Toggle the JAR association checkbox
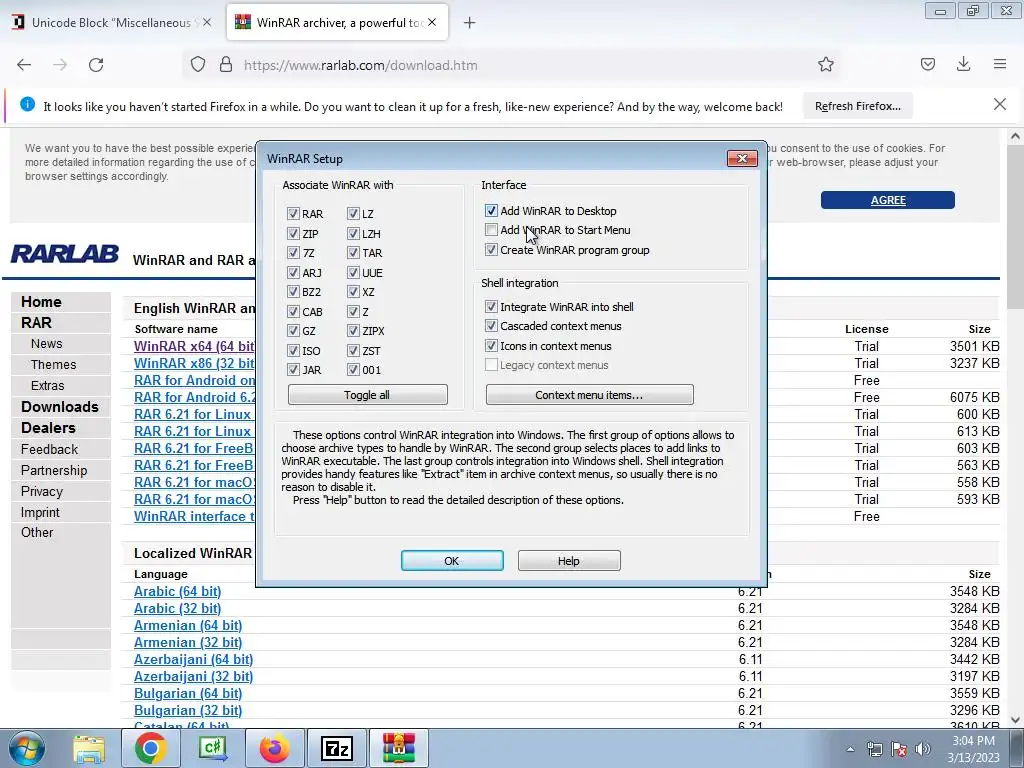This screenshot has width=1024, height=768. point(293,370)
